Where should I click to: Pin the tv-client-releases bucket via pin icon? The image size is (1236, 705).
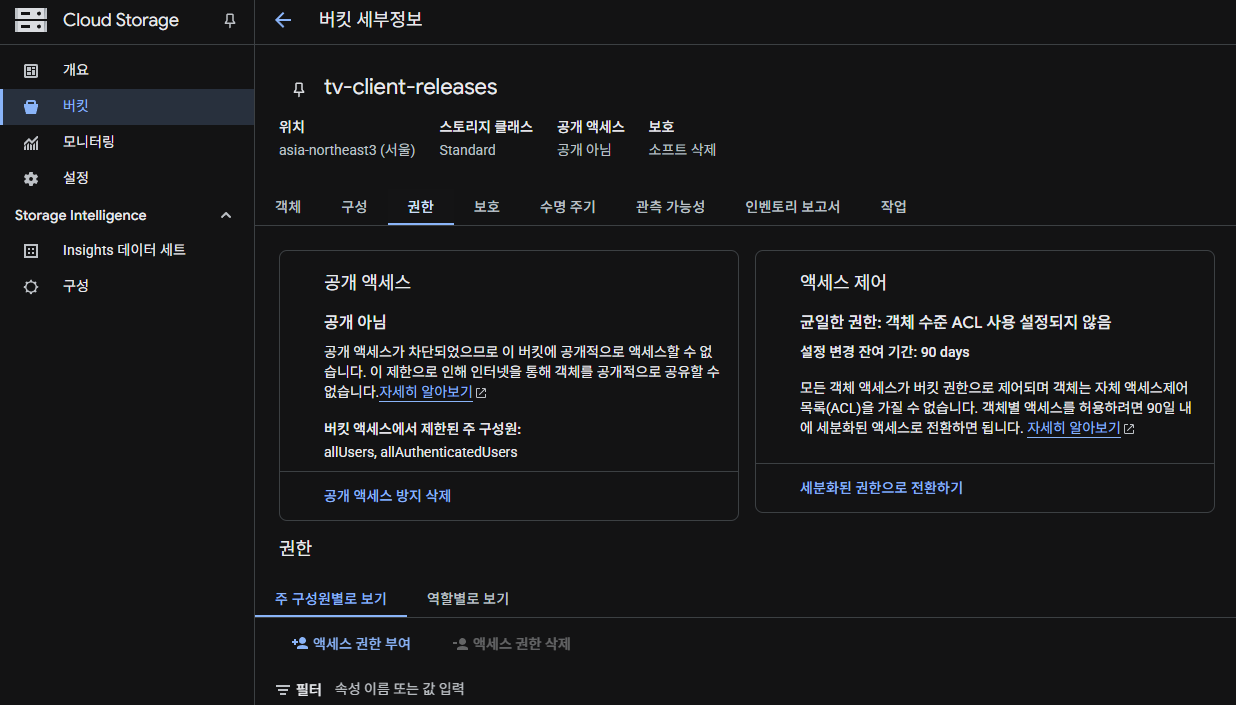(x=298, y=88)
